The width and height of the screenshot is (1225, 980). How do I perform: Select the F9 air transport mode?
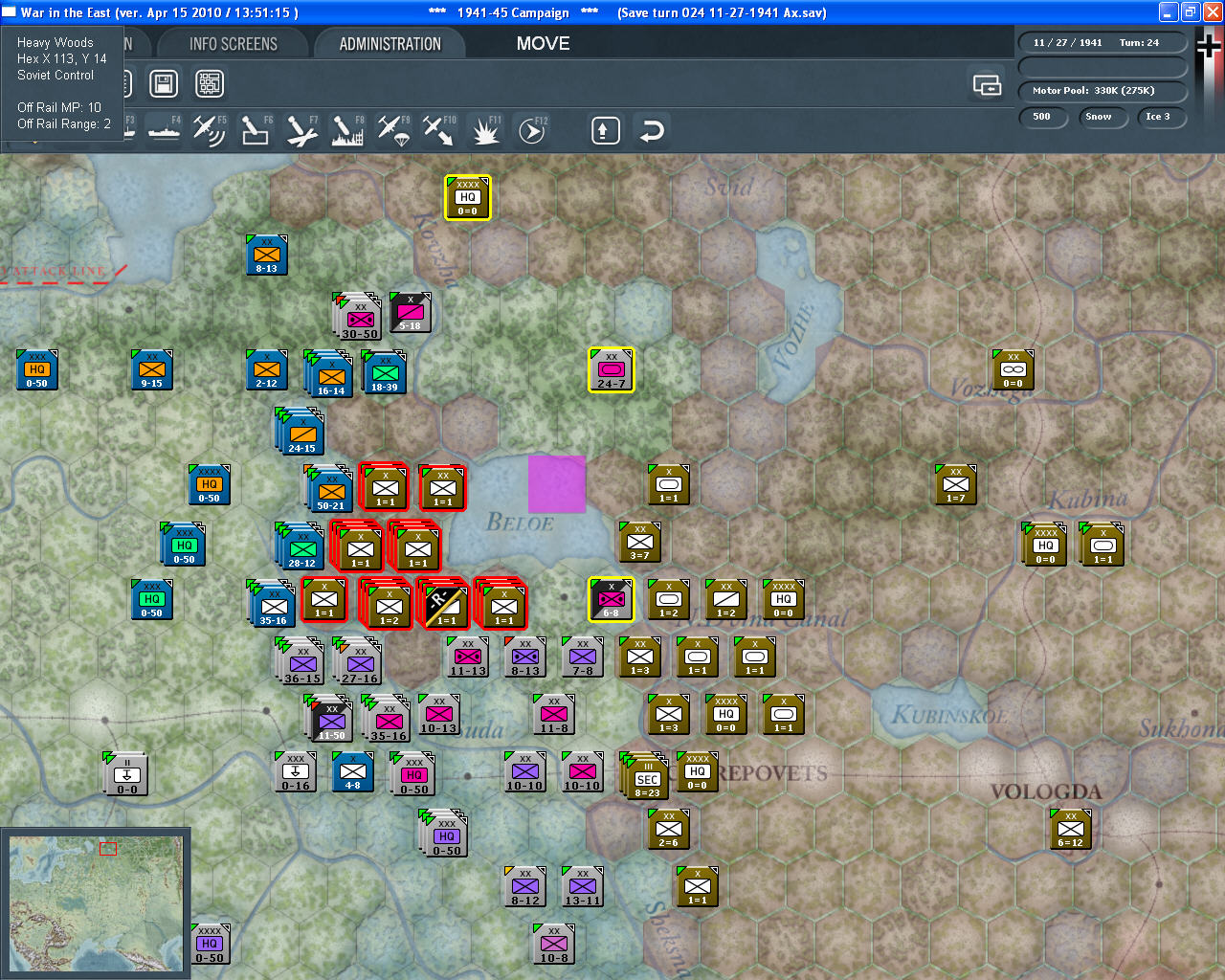pyautogui.click(x=392, y=130)
